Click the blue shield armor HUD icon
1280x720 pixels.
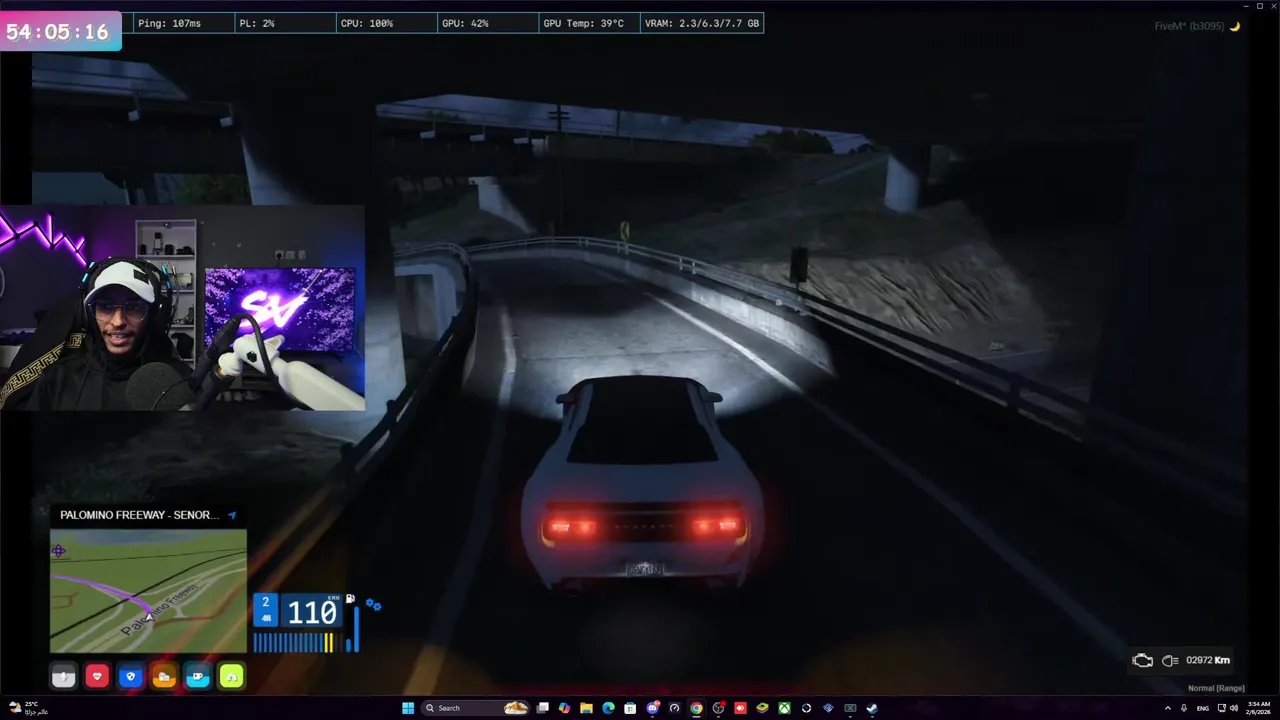(130, 677)
